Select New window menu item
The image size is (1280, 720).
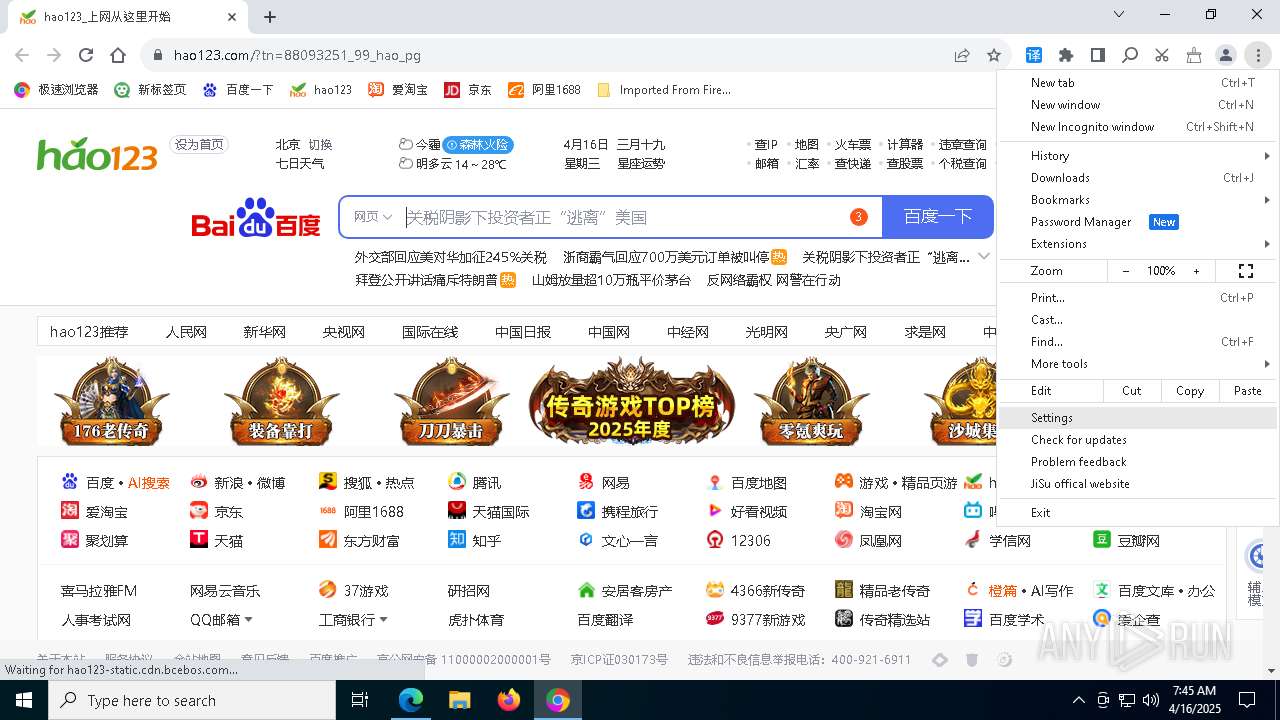pyautogui.click(x=1138, y=105)
